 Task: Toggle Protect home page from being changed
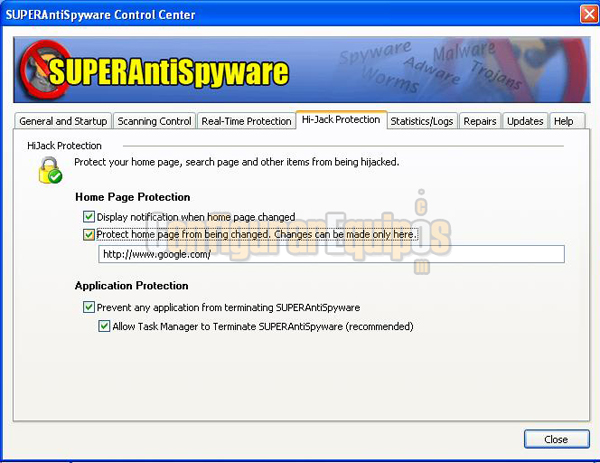89,234
